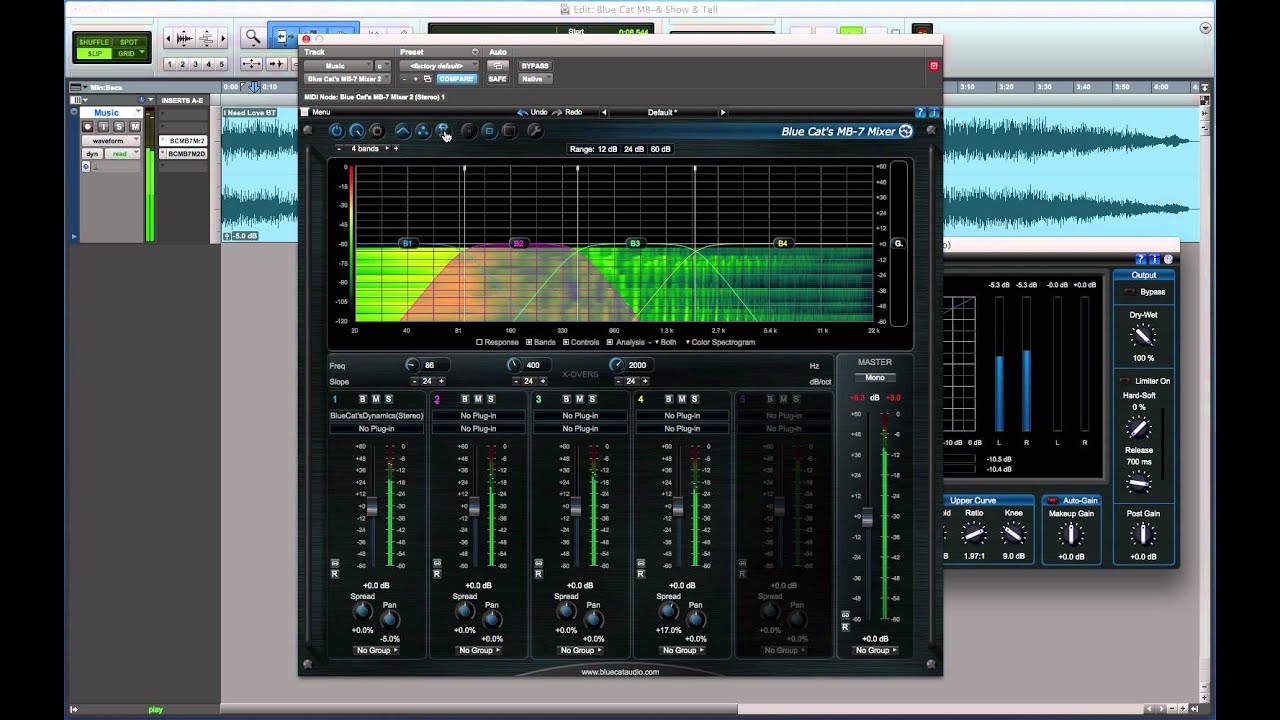Select the Pro Tools Zoomer magnifier tool
Image resolution: width=1280 pixels, height=720 pixels.
[253, 38]
